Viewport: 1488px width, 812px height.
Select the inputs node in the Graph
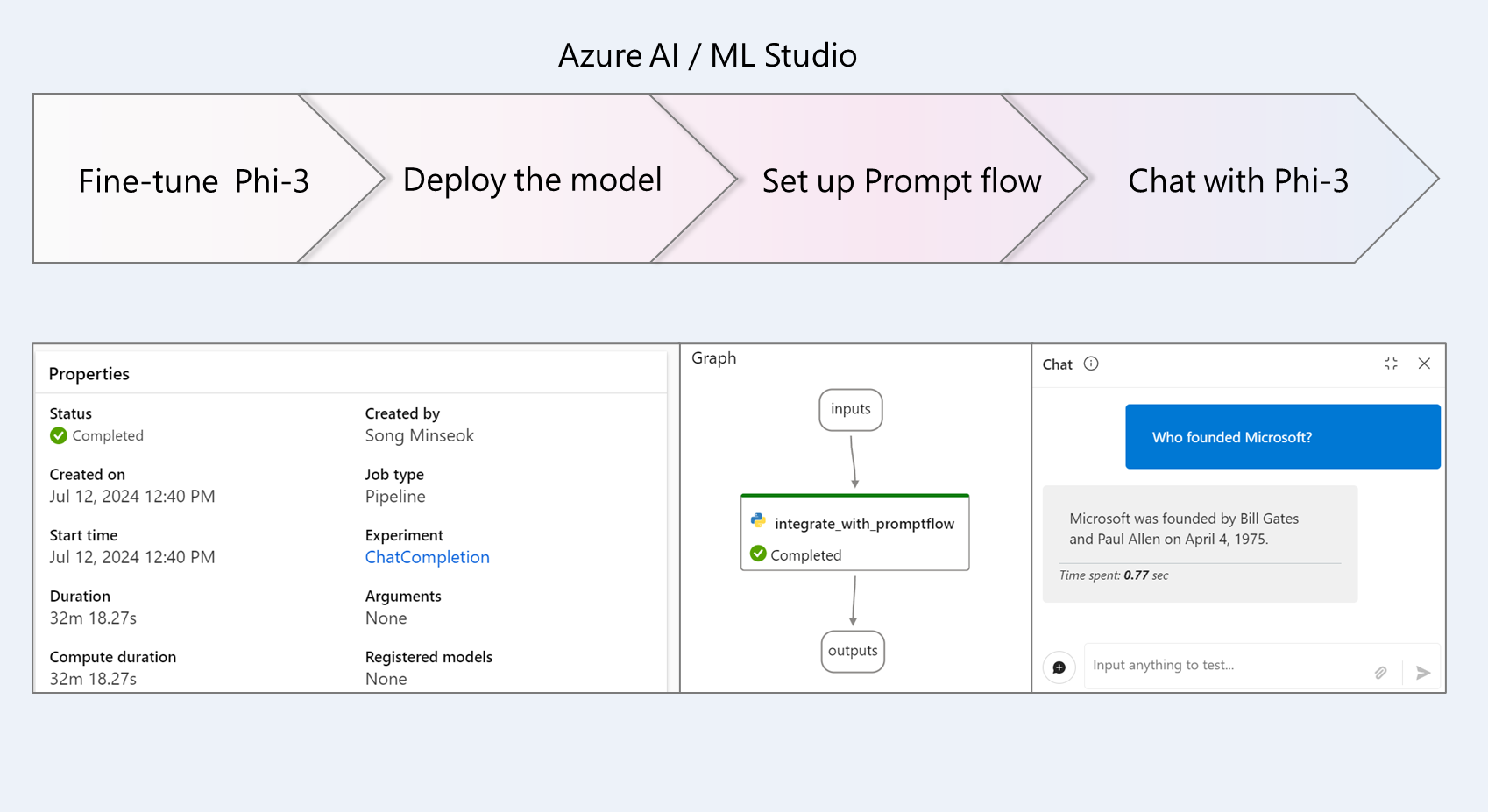(x=850, y=410)
